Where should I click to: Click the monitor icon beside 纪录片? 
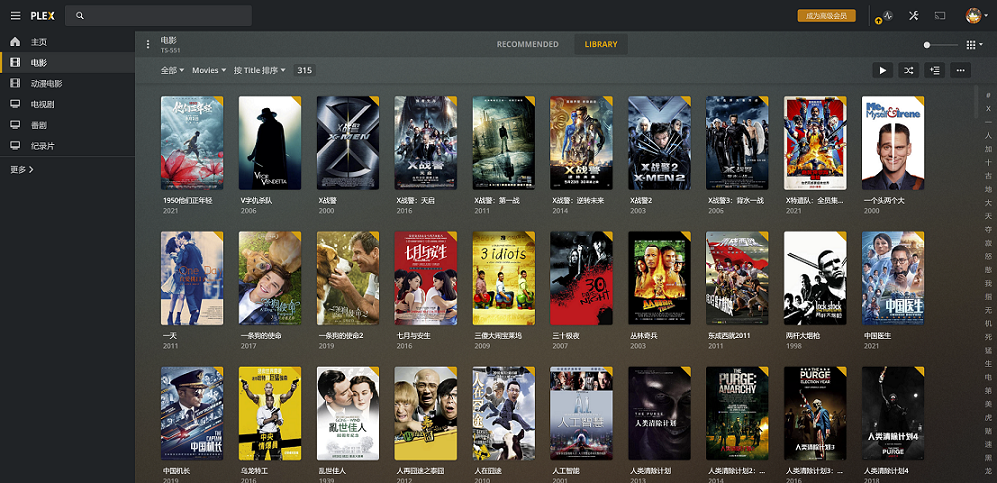pos(15,146)
